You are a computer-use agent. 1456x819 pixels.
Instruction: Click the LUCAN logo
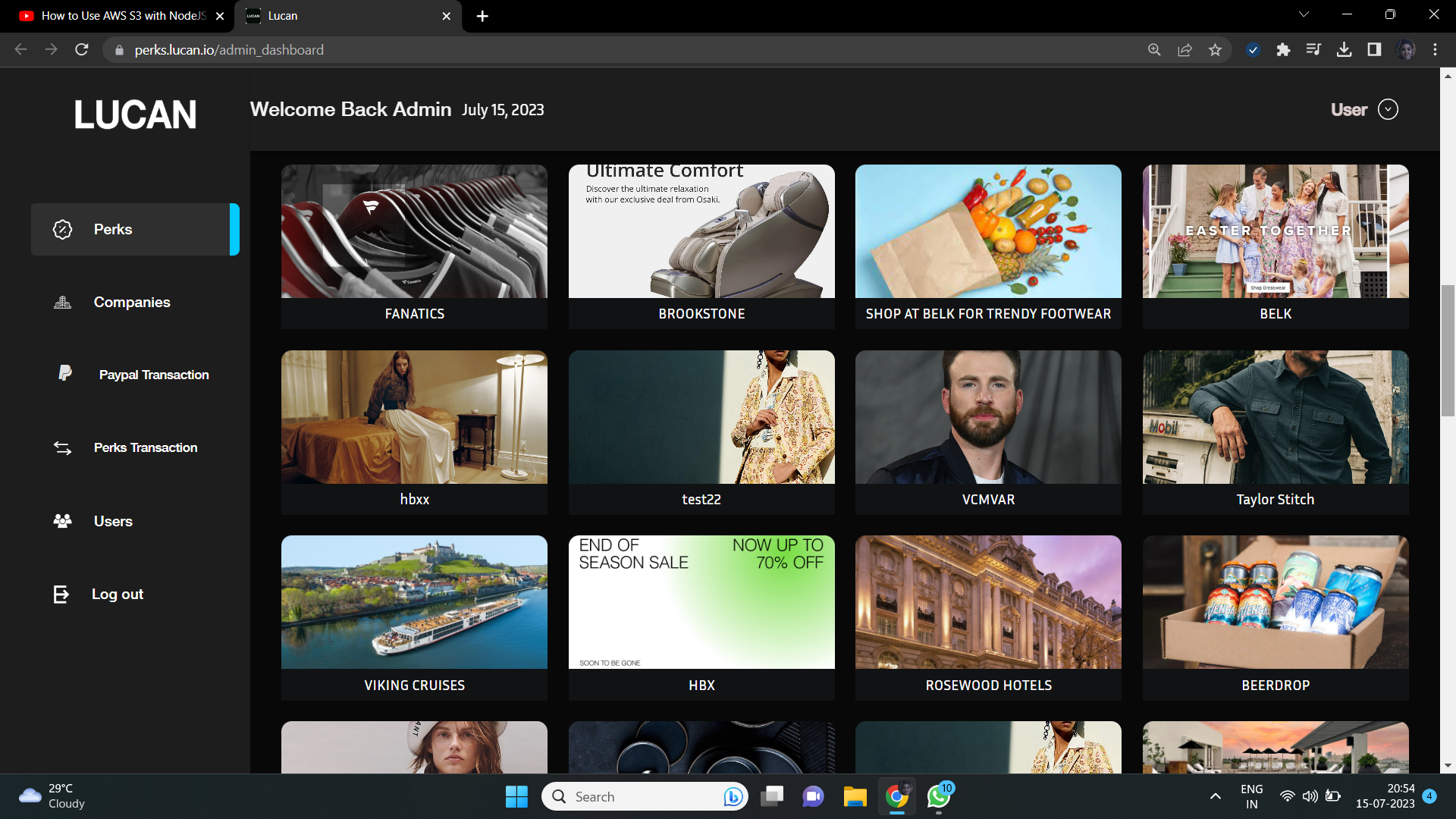tap(135, 115)
